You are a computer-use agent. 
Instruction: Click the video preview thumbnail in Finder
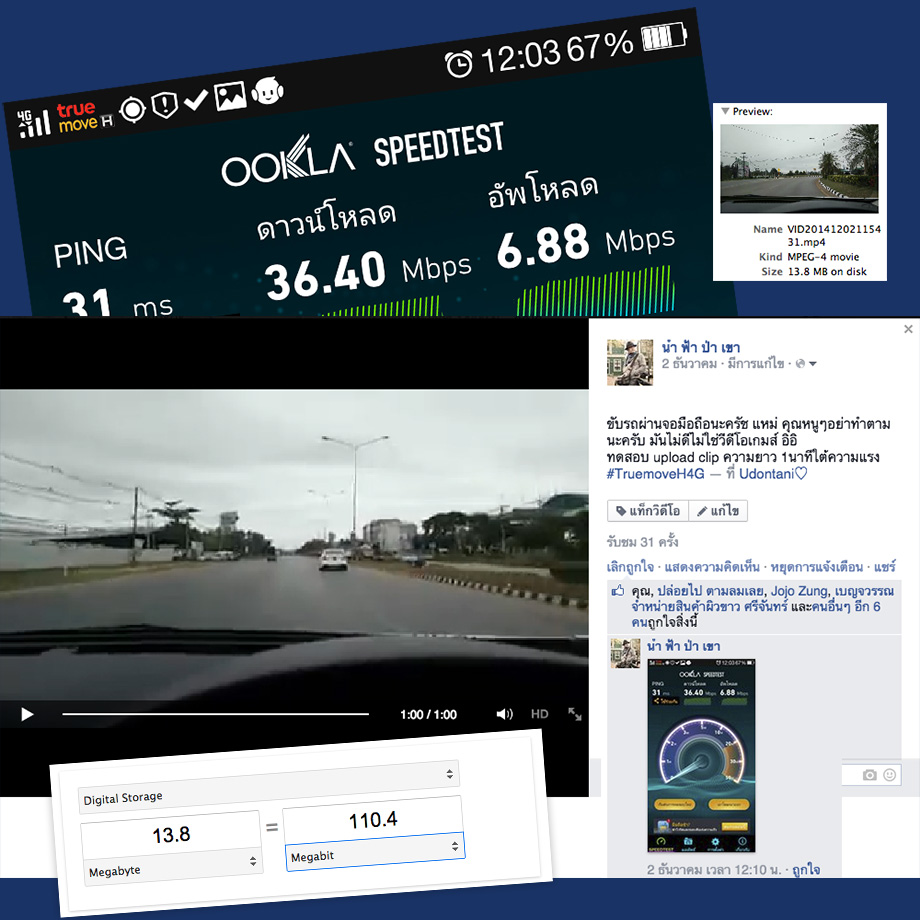point(799,168)
